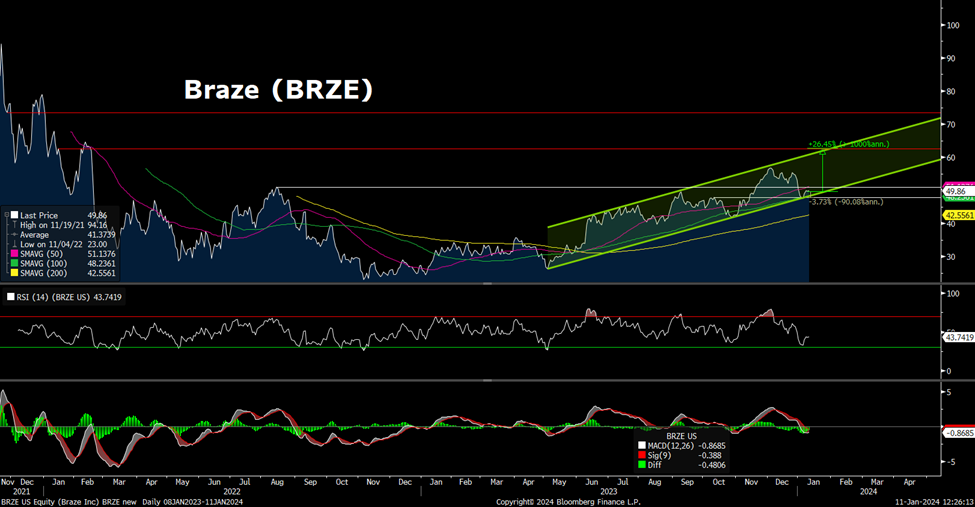Viewport: 975px width, 507px height.
Task: Click the red Sig(9) swatch
Action: [642, 455]
